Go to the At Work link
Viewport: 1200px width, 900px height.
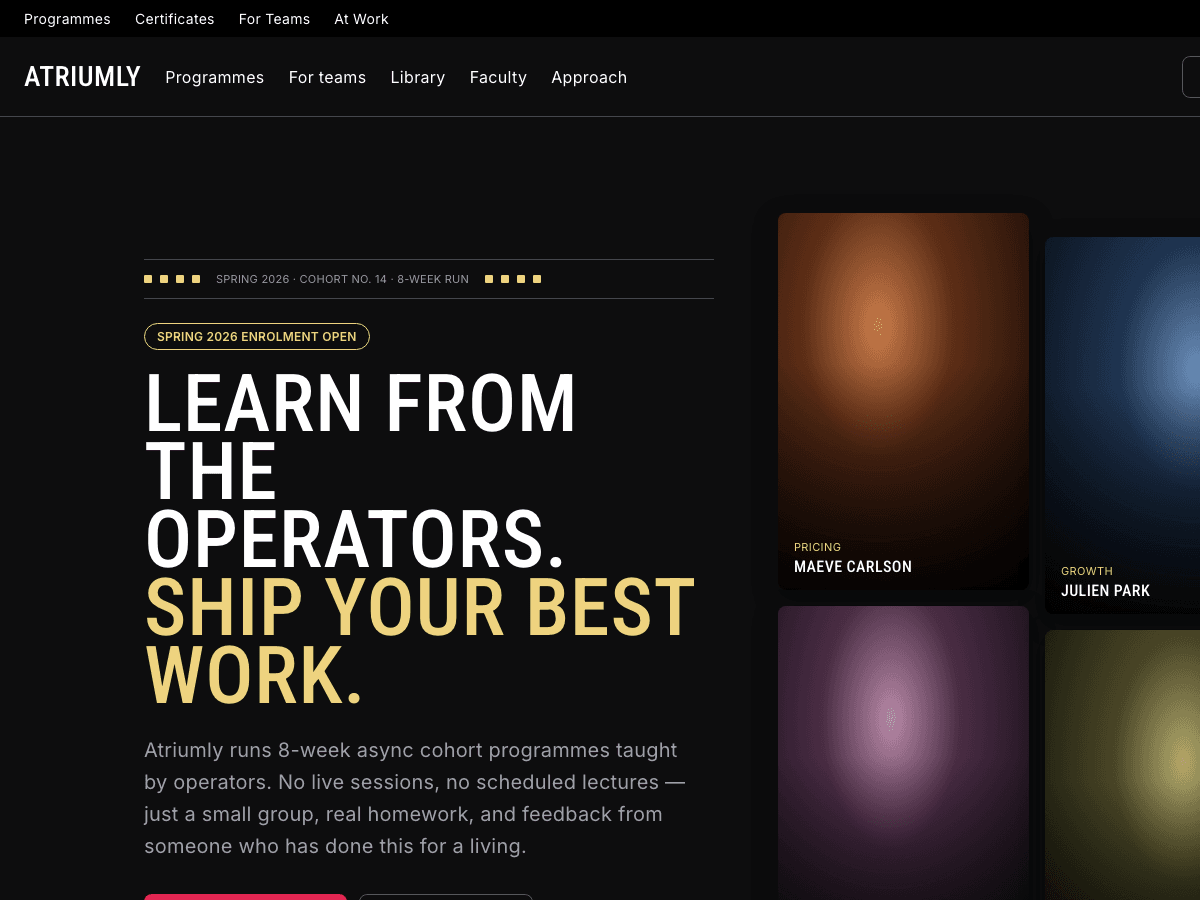pos(361,19)
